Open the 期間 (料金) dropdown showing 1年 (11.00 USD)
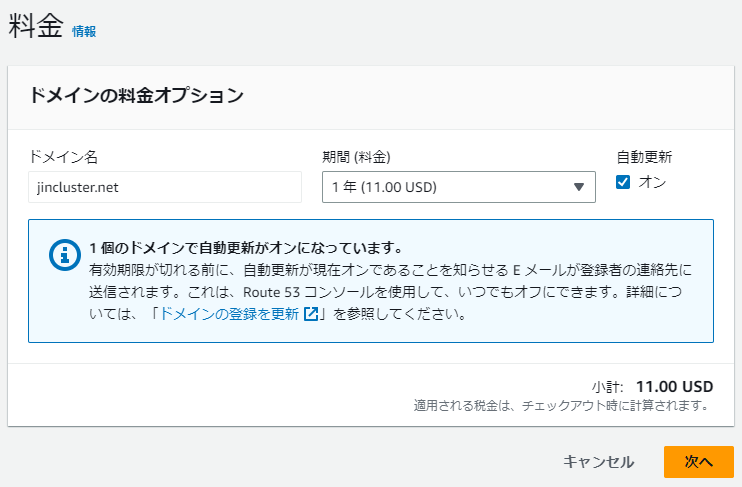This screenshot has height=487, width=742. [458, 187]
